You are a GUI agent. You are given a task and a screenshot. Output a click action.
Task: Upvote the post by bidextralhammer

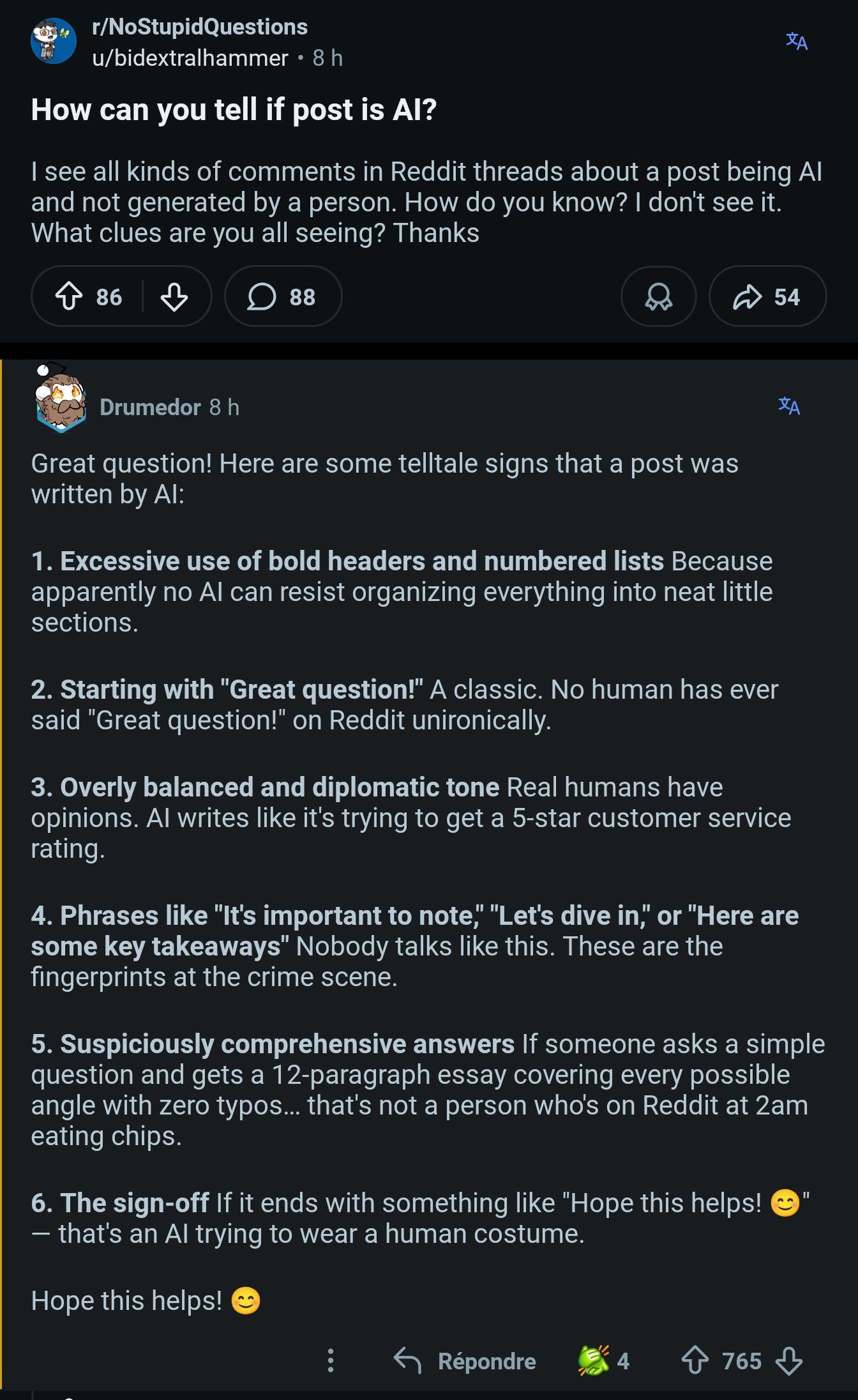(x=70, y=297)
